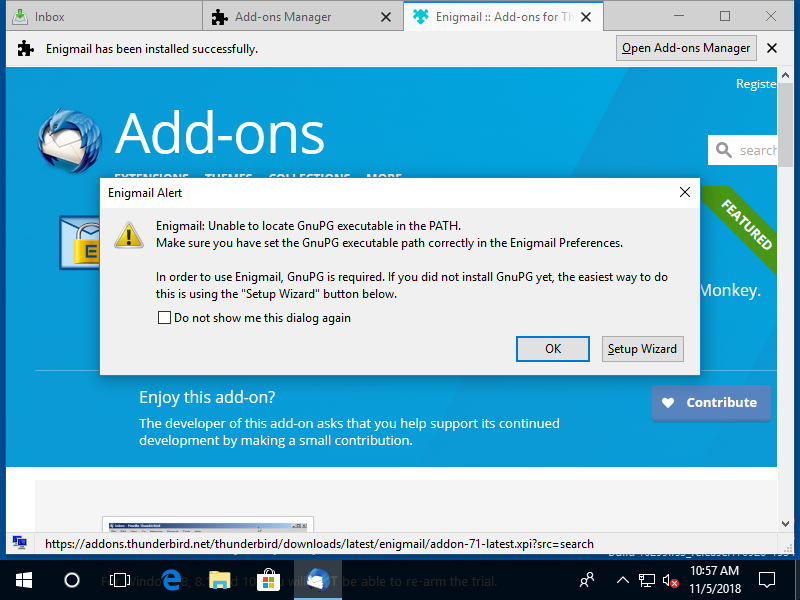
Task: Launch Microsoft Edge from the taskbar
Action: click(171, 579)
